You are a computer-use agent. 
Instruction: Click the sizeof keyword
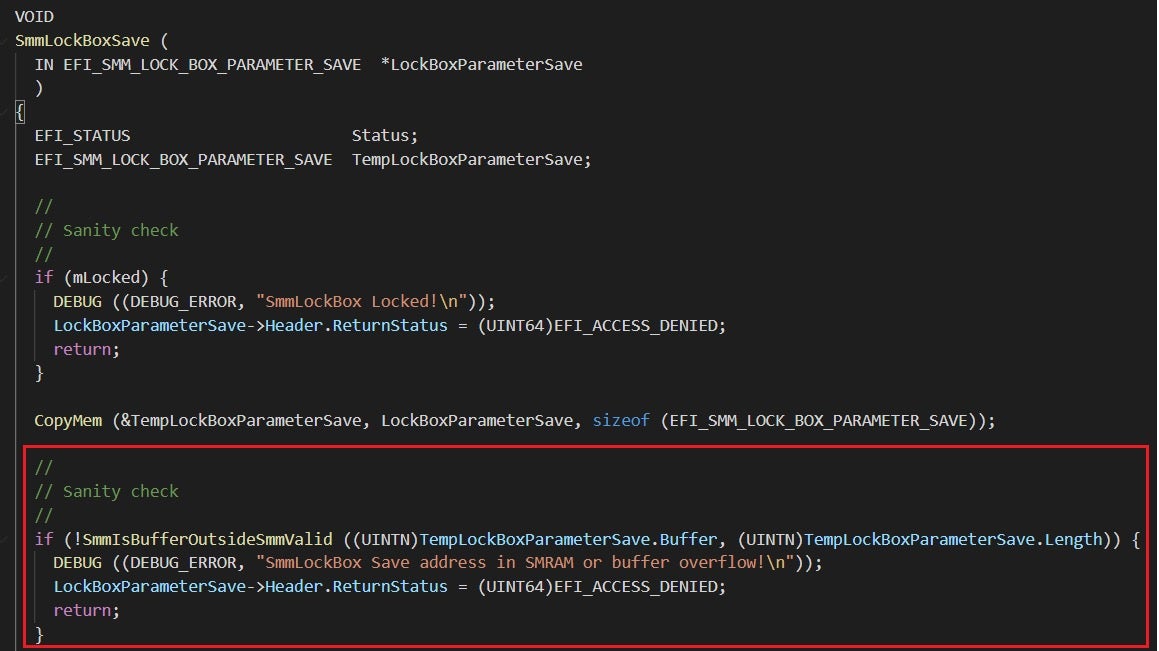click(622, 420)
